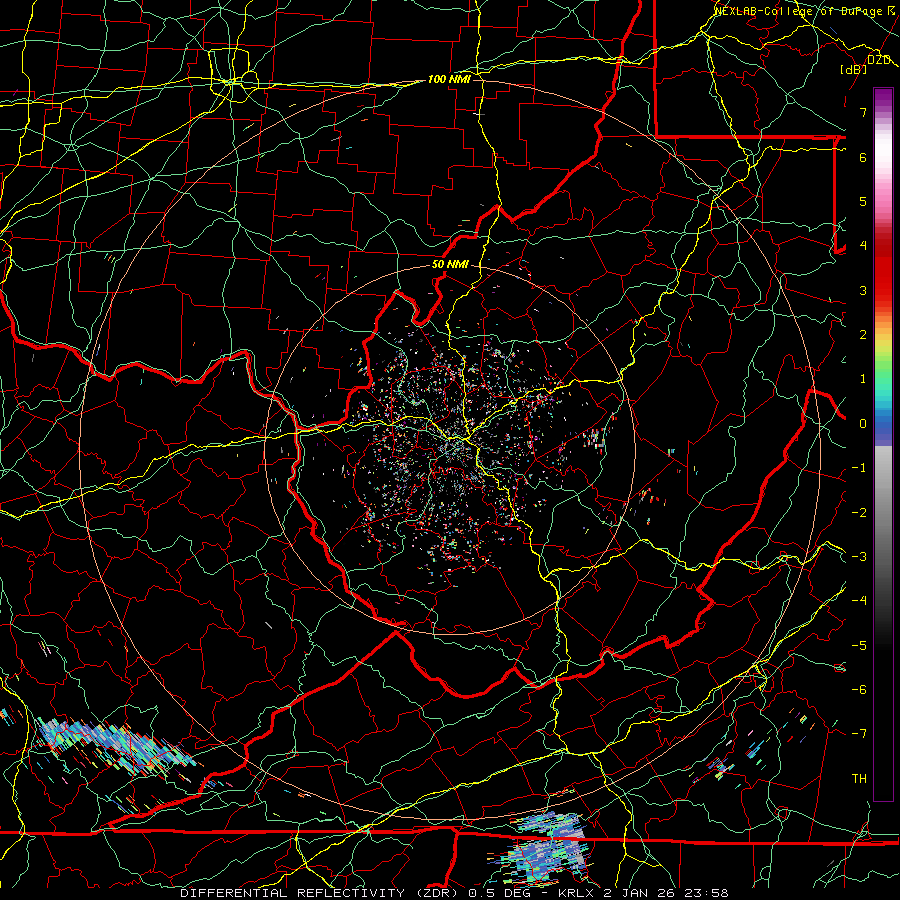Click the "1" value on the color scale
The width and height of the screenshot is (900, 900).
863,379
